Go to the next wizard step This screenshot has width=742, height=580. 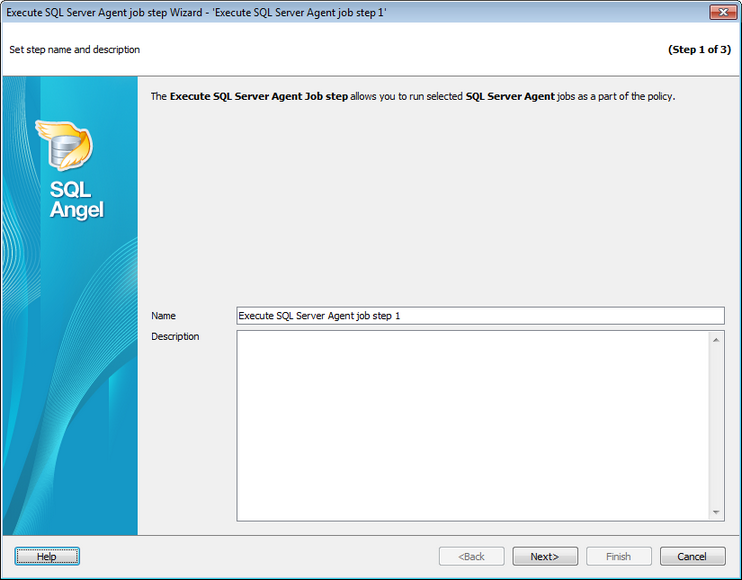pos(545,556)
